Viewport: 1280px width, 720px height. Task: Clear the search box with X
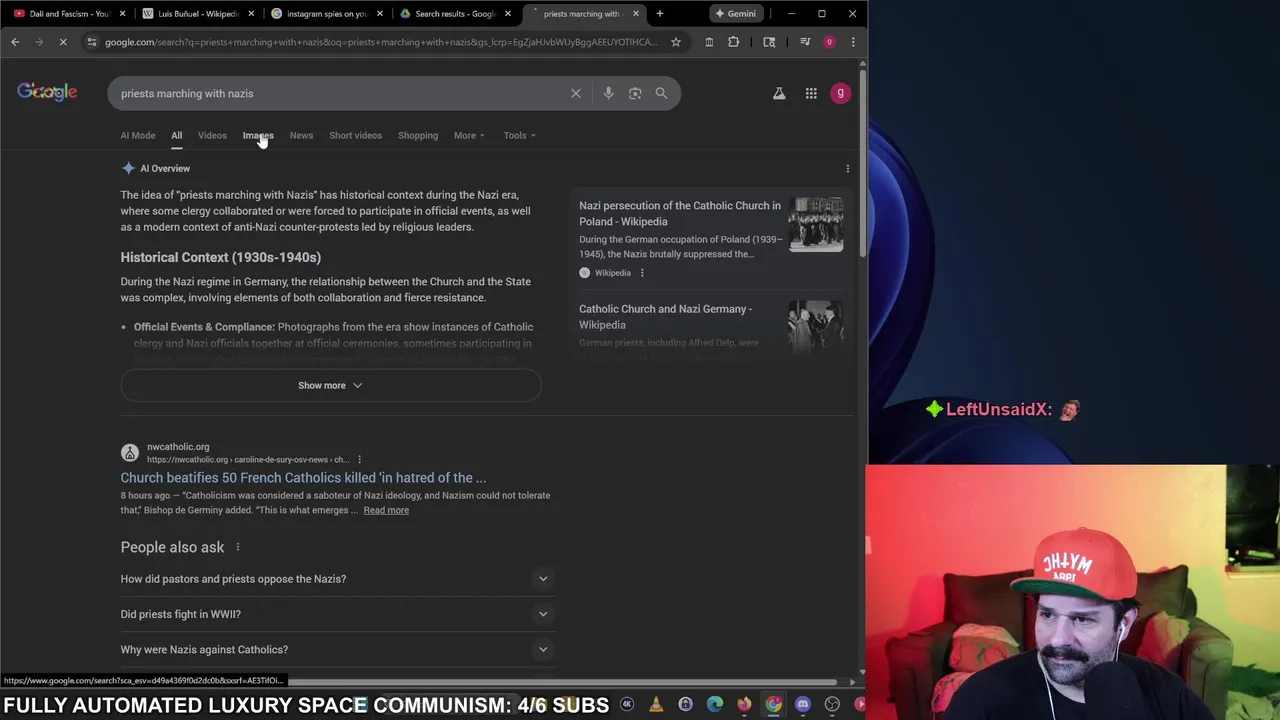[576, 93]
